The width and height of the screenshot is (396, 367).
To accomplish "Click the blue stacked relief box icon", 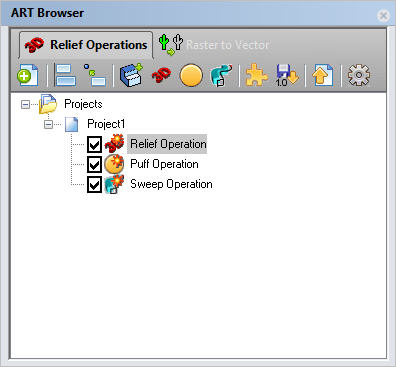I will 131,75.
